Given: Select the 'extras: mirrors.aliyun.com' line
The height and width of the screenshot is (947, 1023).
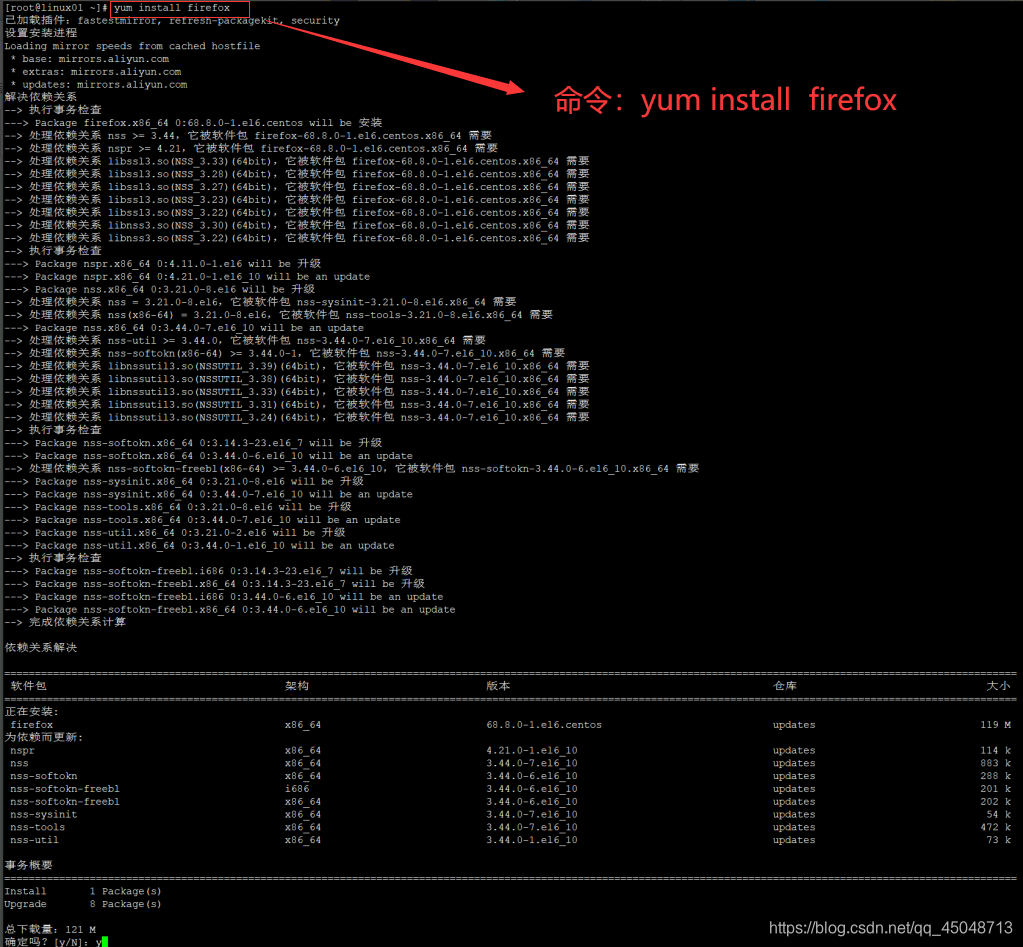Looking at the screenshot, I should click(x=96, y=72).
